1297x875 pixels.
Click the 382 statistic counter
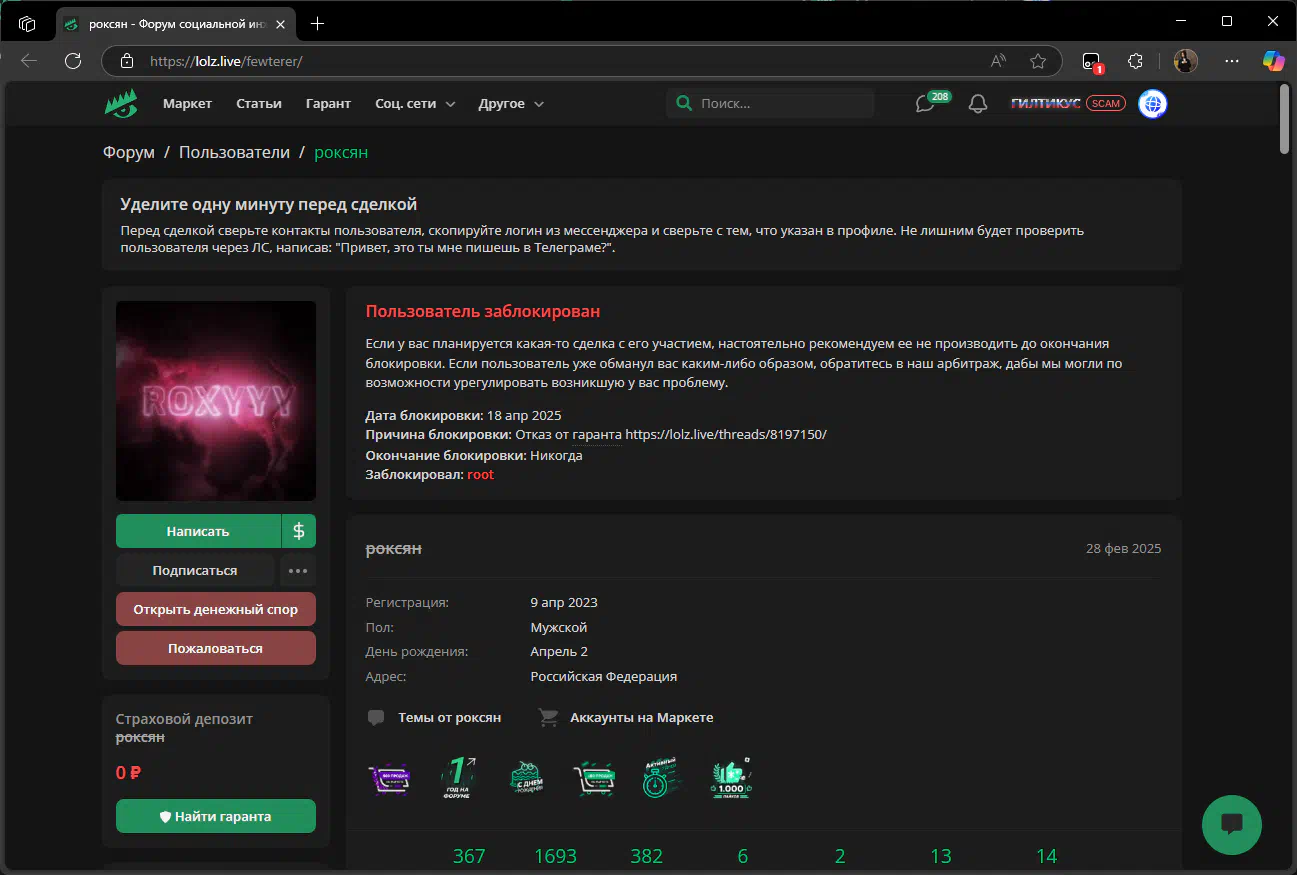[647, 856]
